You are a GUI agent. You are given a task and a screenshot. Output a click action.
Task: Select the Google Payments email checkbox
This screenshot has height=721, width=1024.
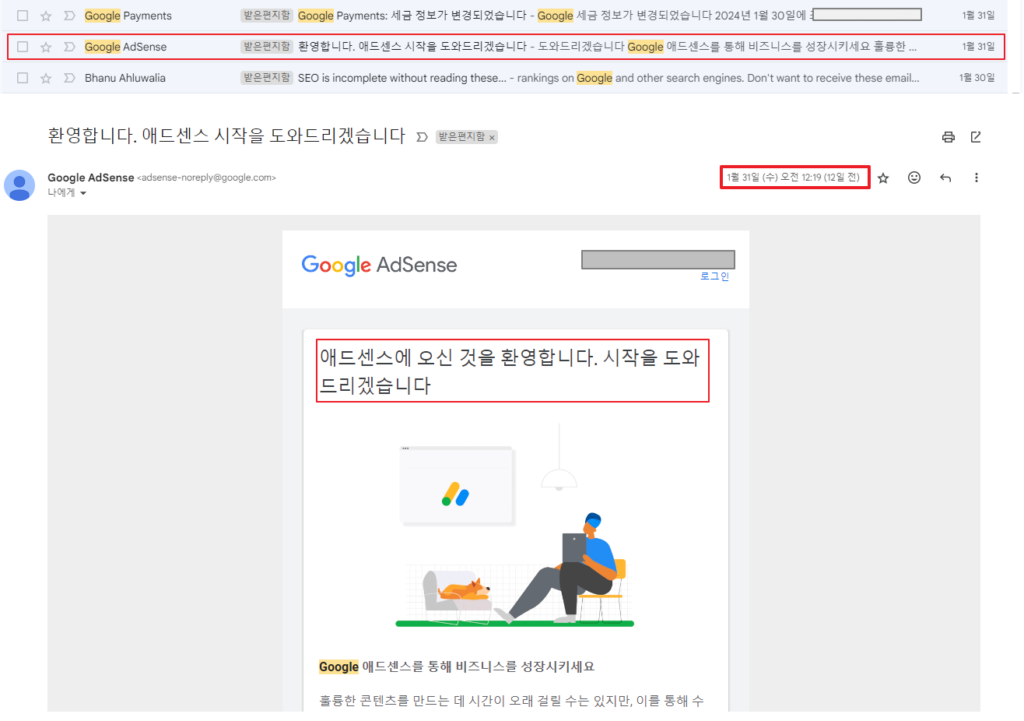(x=23, y=16)
